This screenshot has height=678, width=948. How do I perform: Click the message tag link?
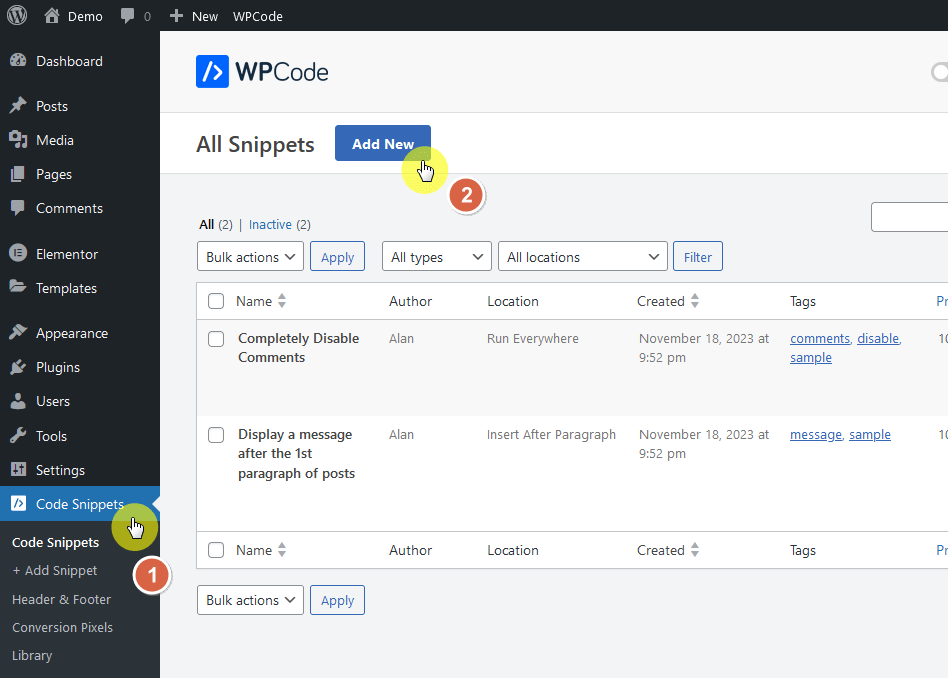tap(816, 435)
